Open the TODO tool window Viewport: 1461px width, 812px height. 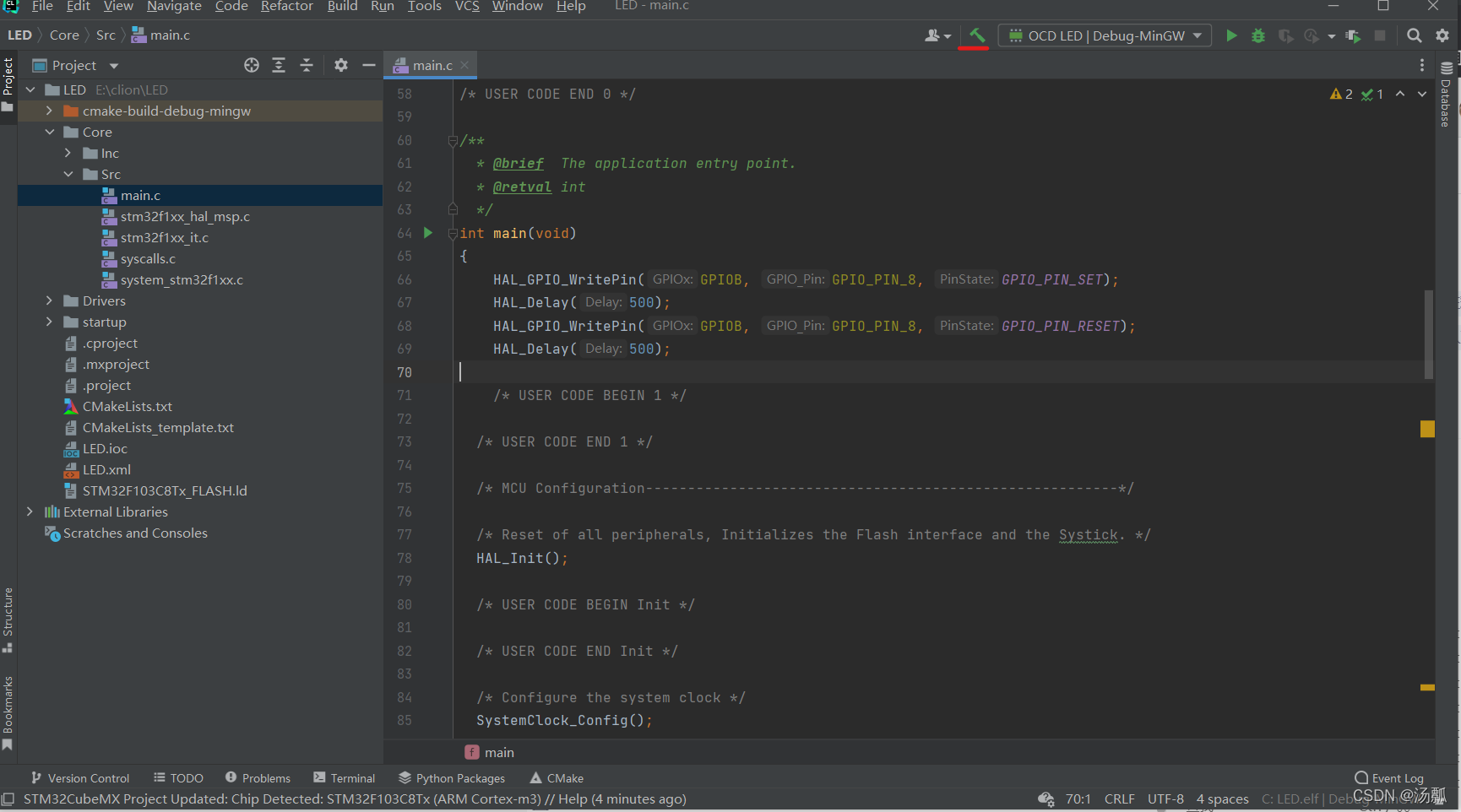pos(178,777)
